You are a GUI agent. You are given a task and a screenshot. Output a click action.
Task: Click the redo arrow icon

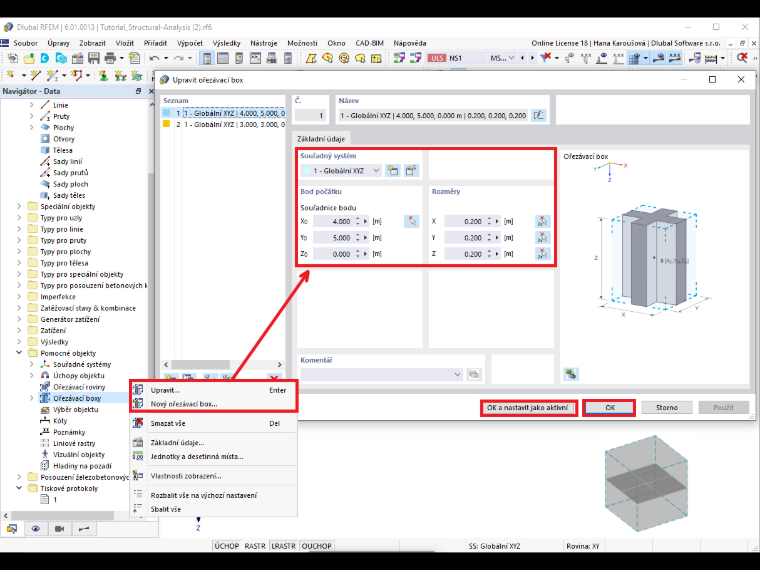coord(178,58)
